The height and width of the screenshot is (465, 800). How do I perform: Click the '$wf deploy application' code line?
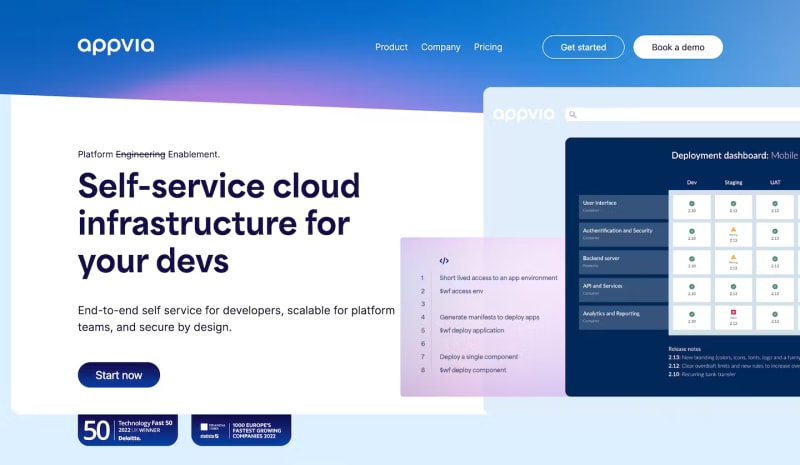[472, 330]
